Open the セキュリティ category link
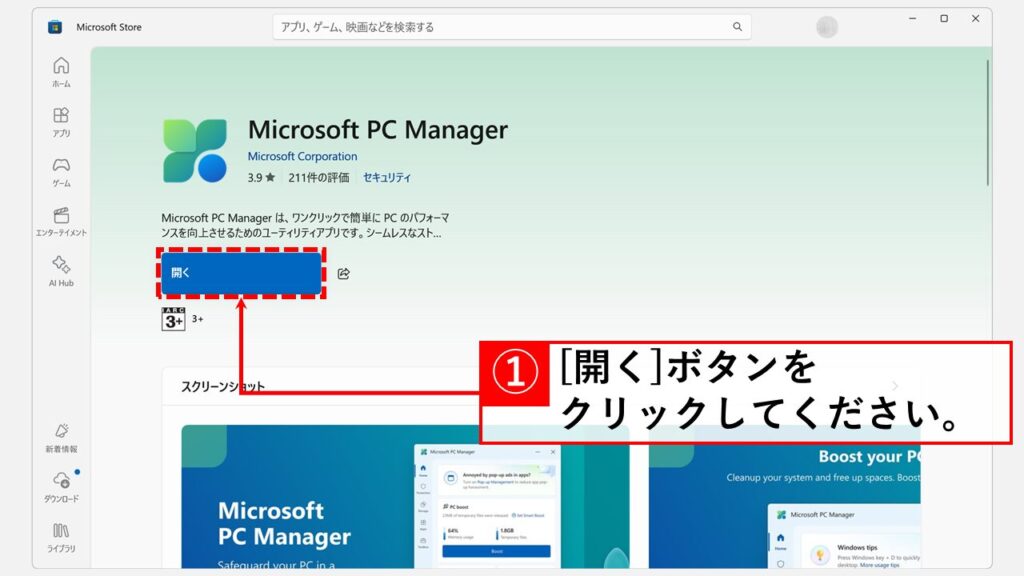 pos(387,178)
